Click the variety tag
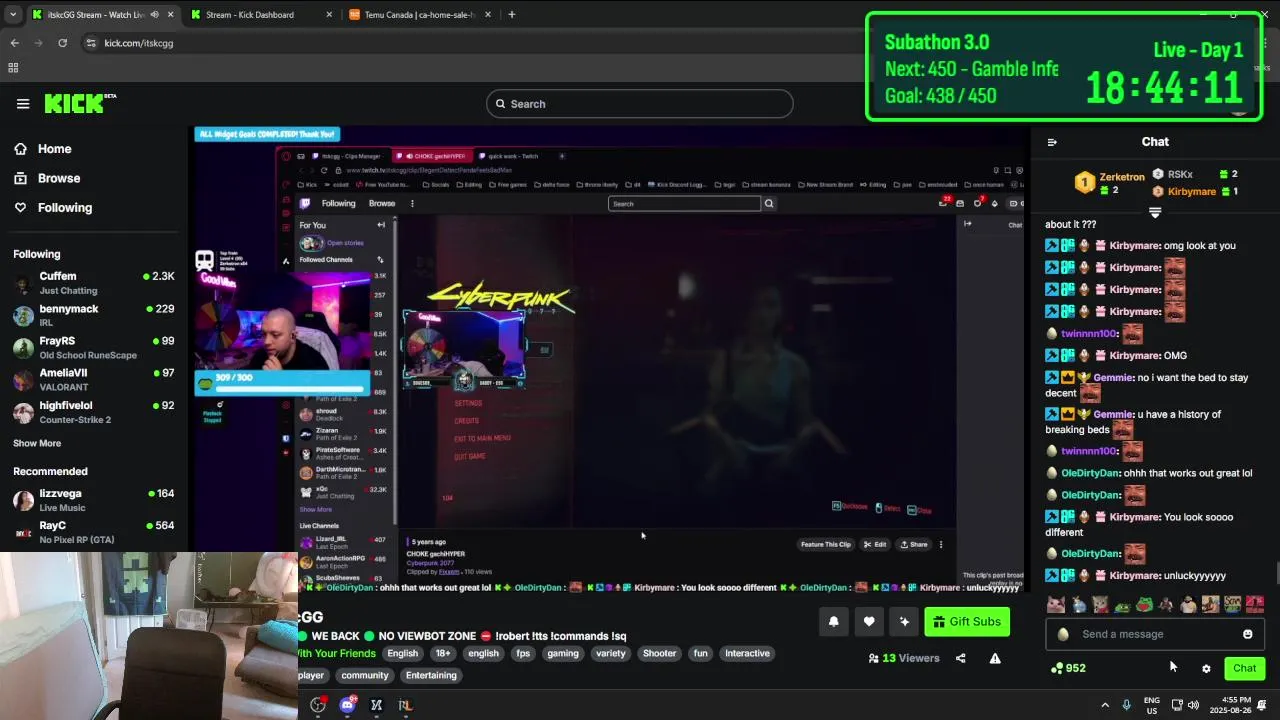Screen dimensions: 1280x720 click(610, 654)
